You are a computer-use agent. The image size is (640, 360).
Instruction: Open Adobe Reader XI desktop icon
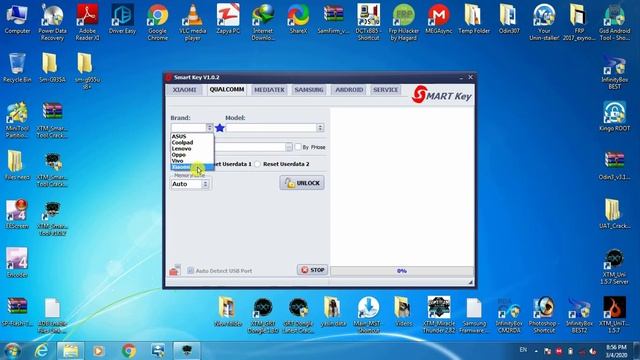pyautogui.click(x=87, y=22)
